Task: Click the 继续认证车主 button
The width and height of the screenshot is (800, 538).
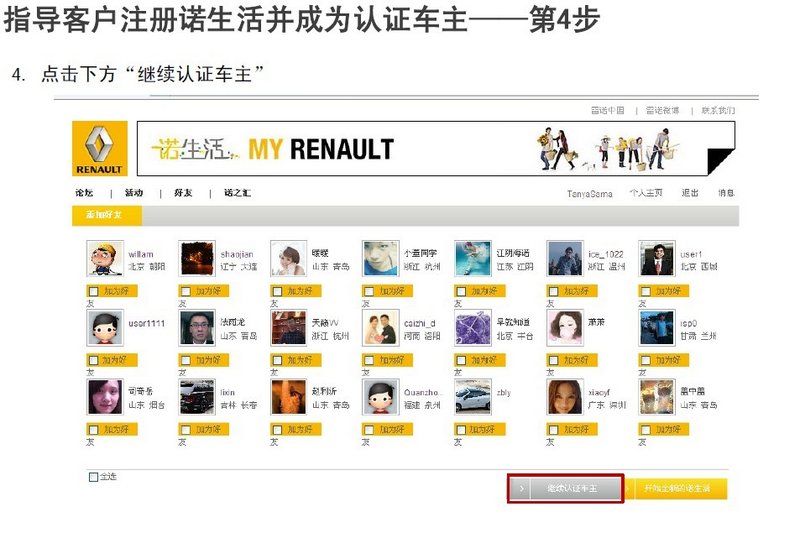Action: [566, 488]
